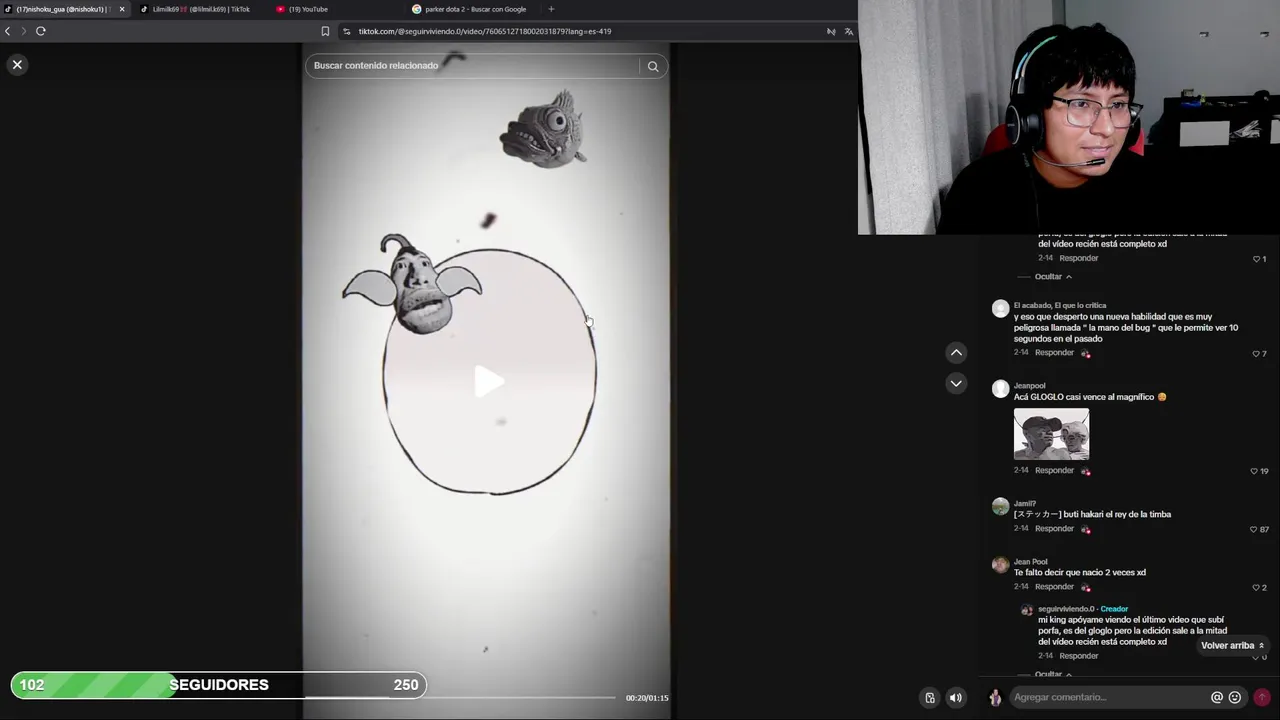
Task: Click the reaction badge beside Jamil's Responder
Action: tap(1086, 529)
